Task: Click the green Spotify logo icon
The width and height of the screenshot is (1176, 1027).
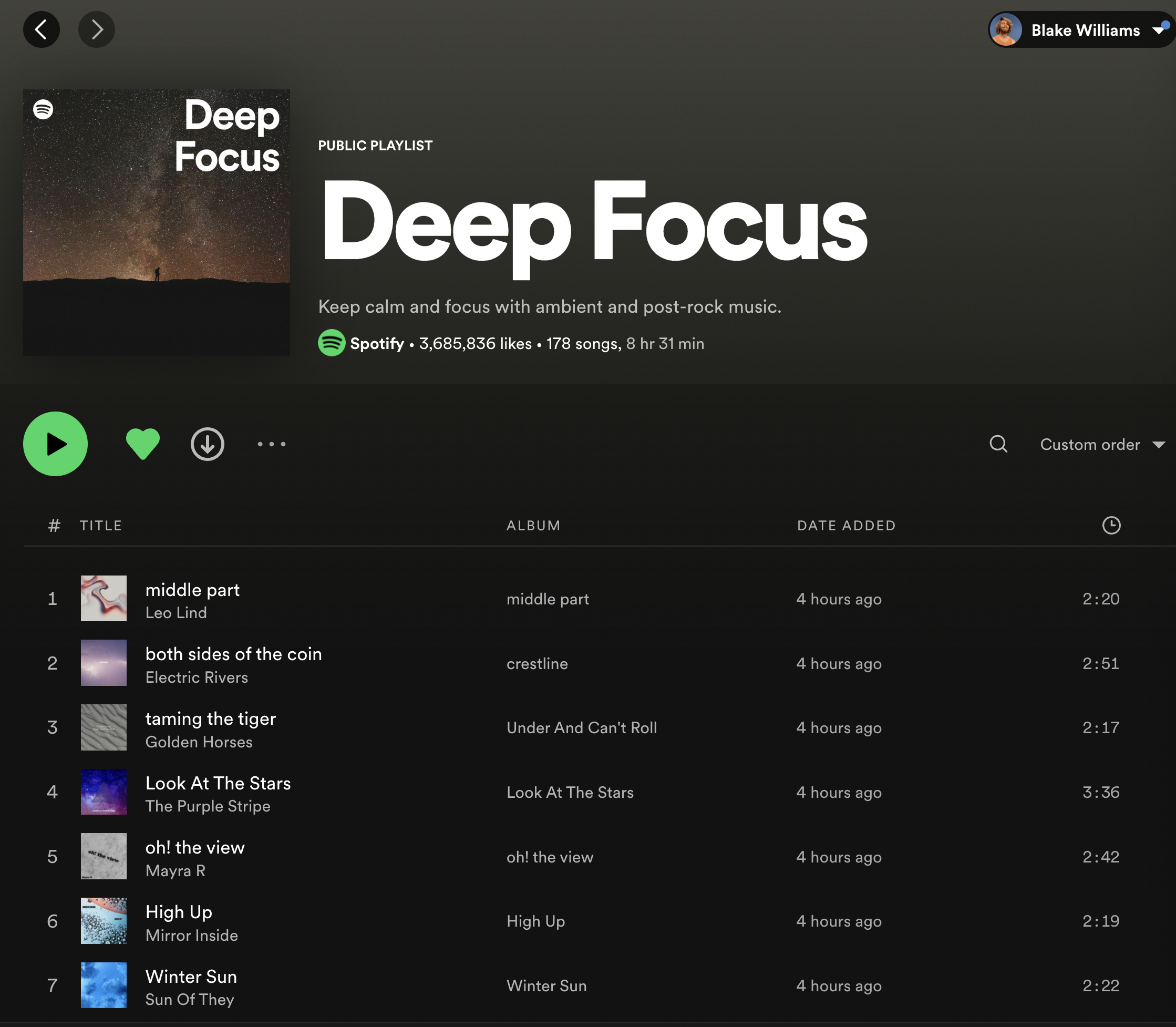Action: click(x=332, y=343)
